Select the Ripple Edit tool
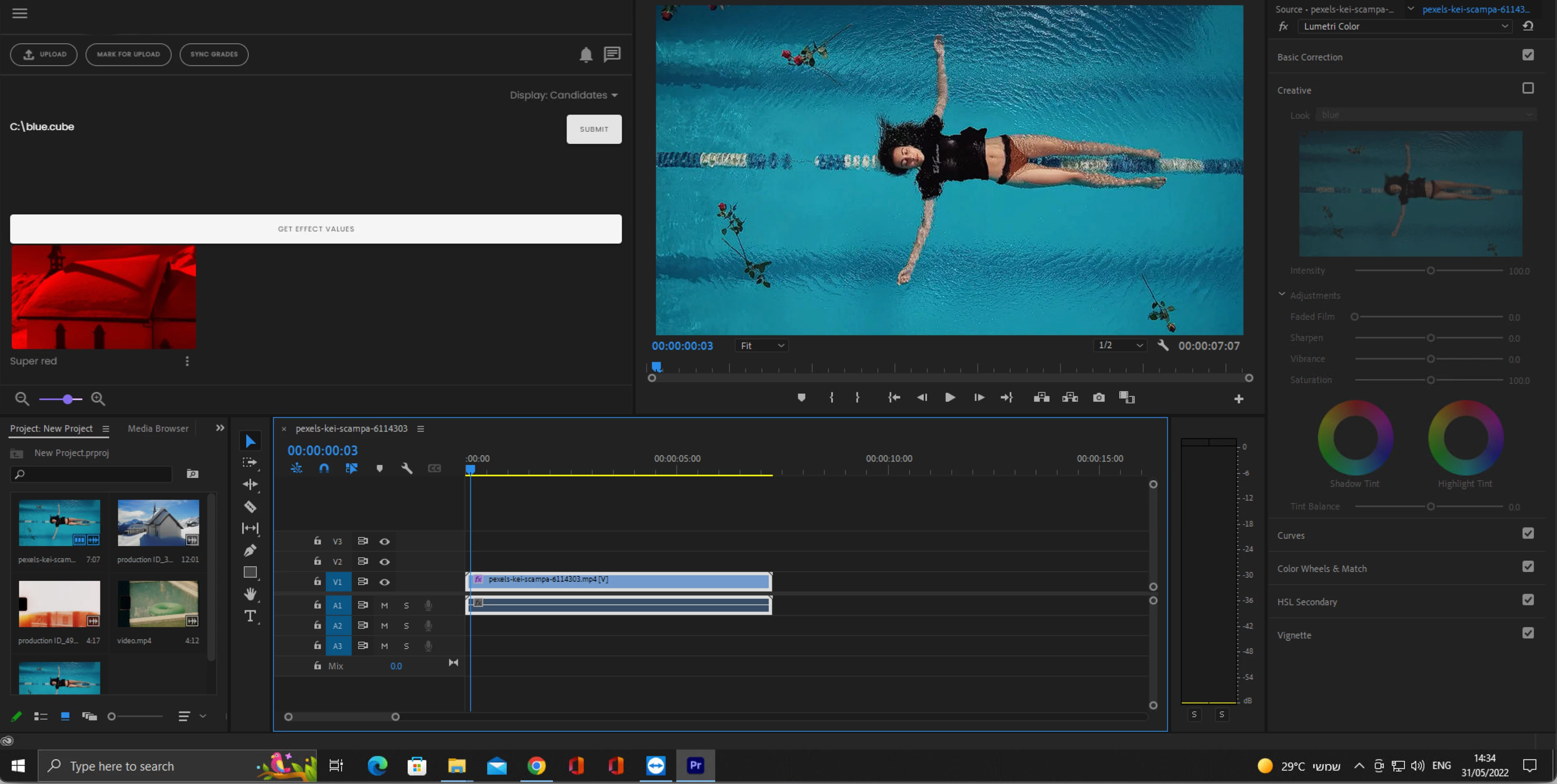This screenshot has width=1557, height=784. 250,484
